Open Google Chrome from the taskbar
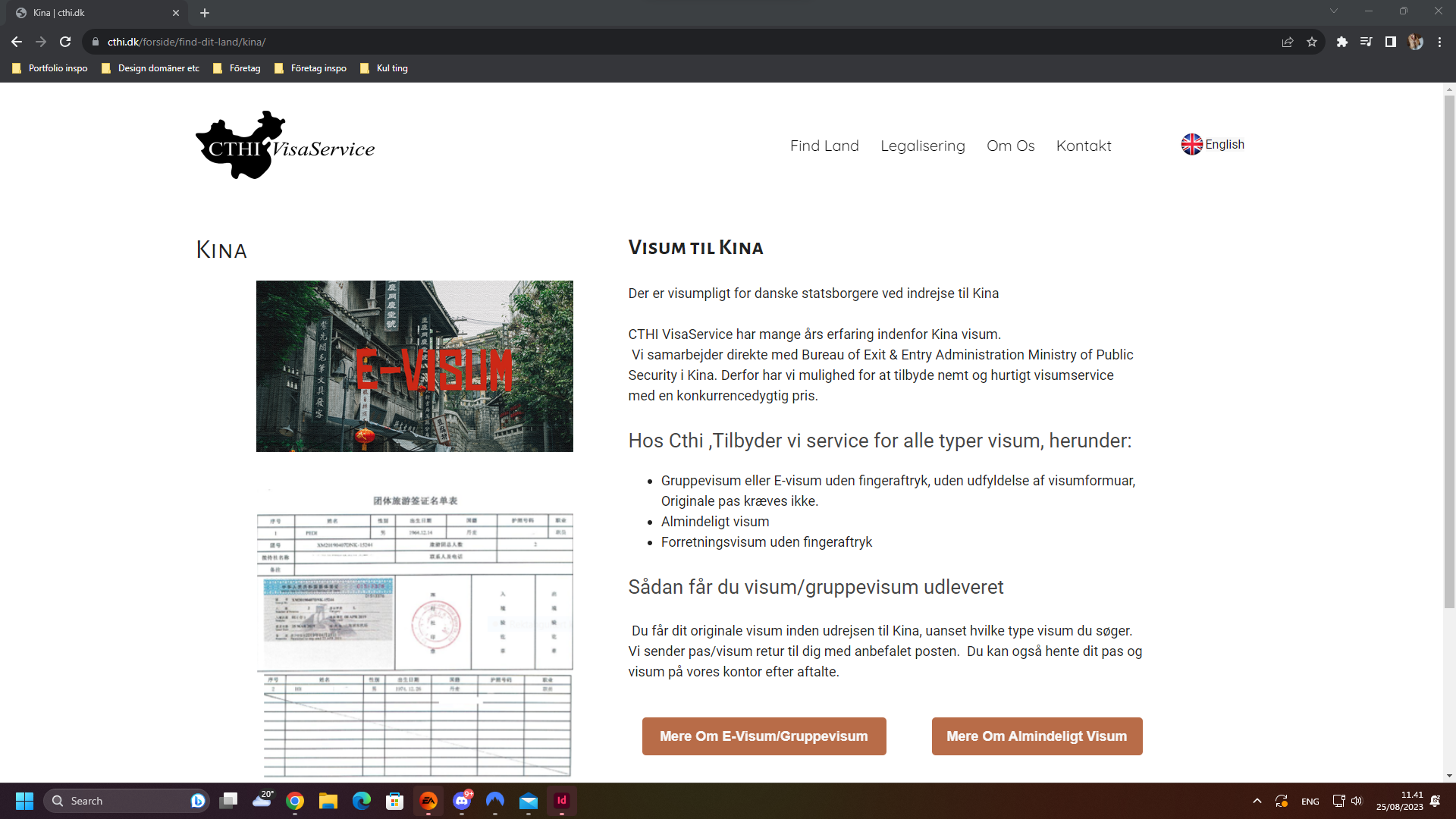 295,801
